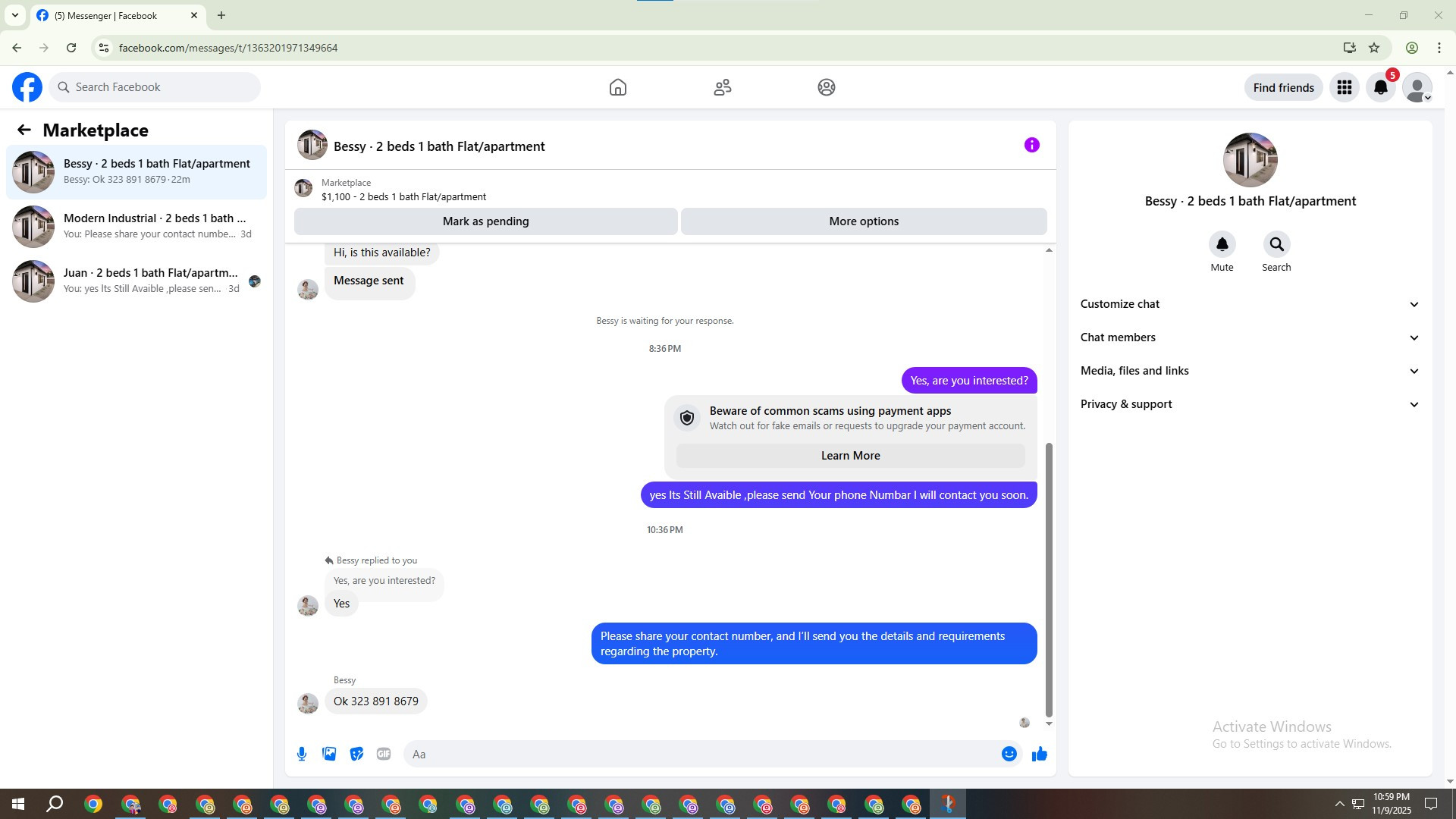Open Bessy conversation in list

pos(136,172)
